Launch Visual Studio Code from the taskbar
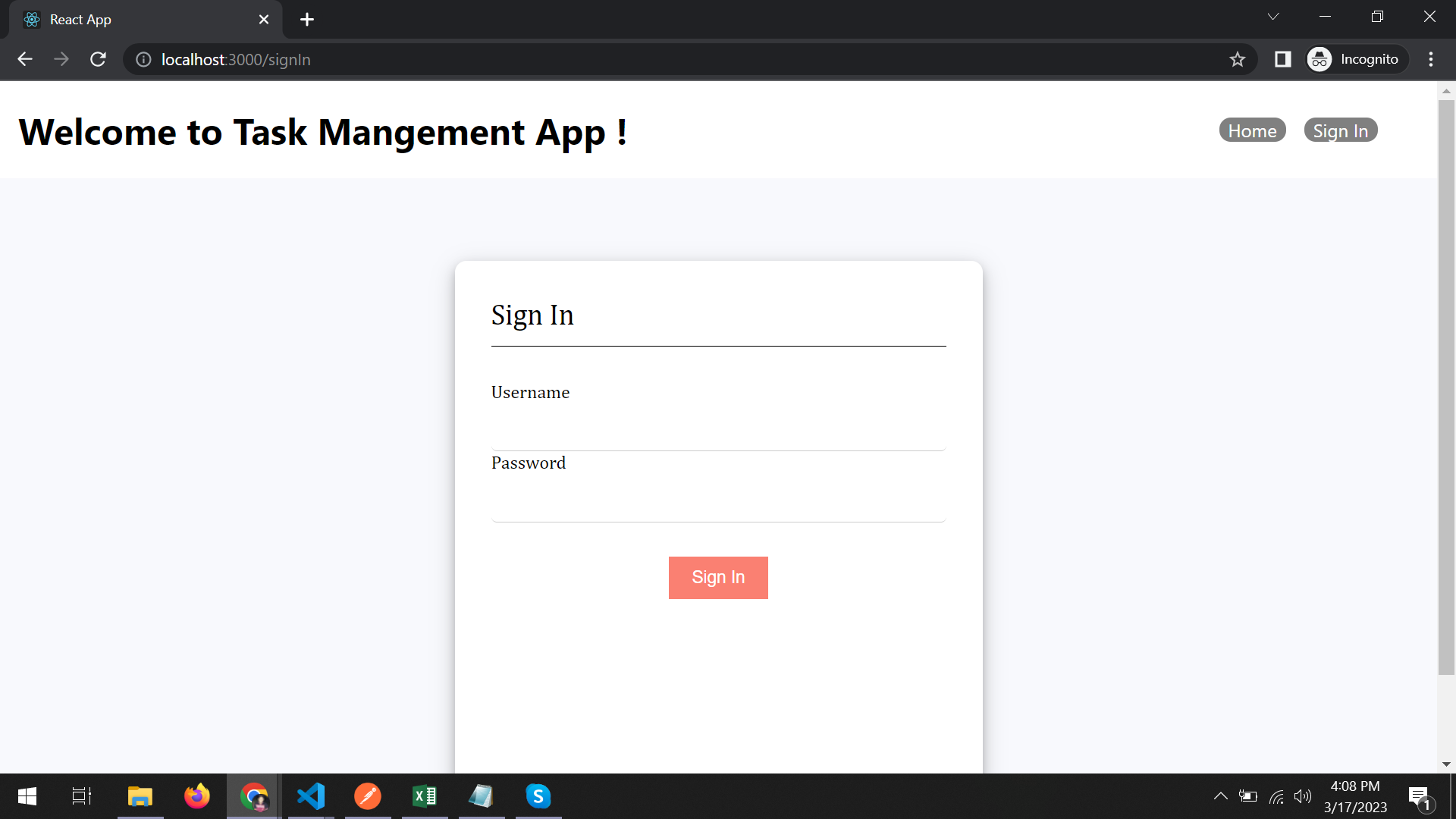 pos(311,796)
